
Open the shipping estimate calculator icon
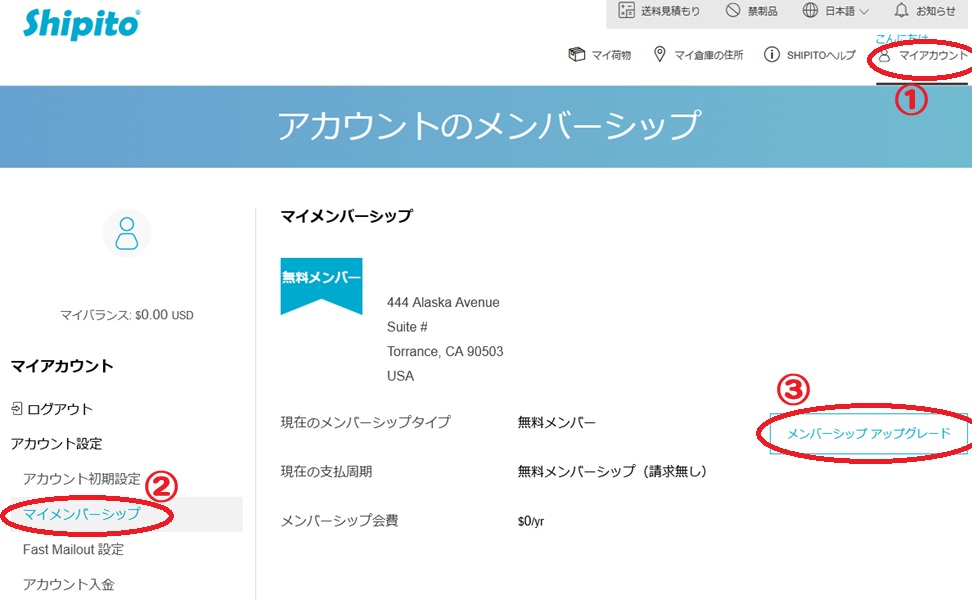(x=627, y=11)
